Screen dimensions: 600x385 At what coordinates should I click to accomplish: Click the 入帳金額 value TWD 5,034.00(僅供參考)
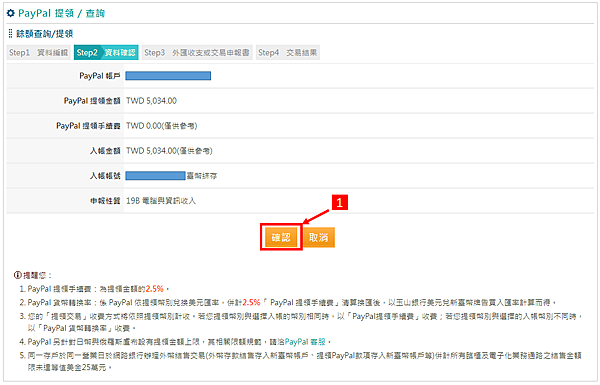click(x=169, y=151)
